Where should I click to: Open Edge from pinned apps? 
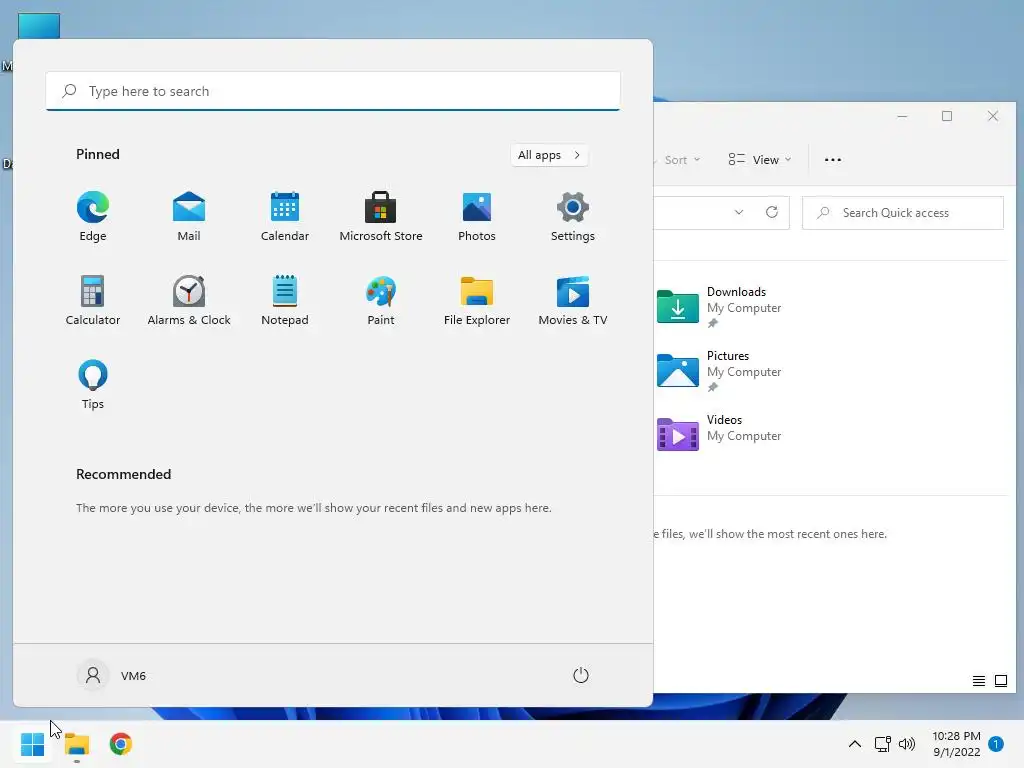click(93, 216)
